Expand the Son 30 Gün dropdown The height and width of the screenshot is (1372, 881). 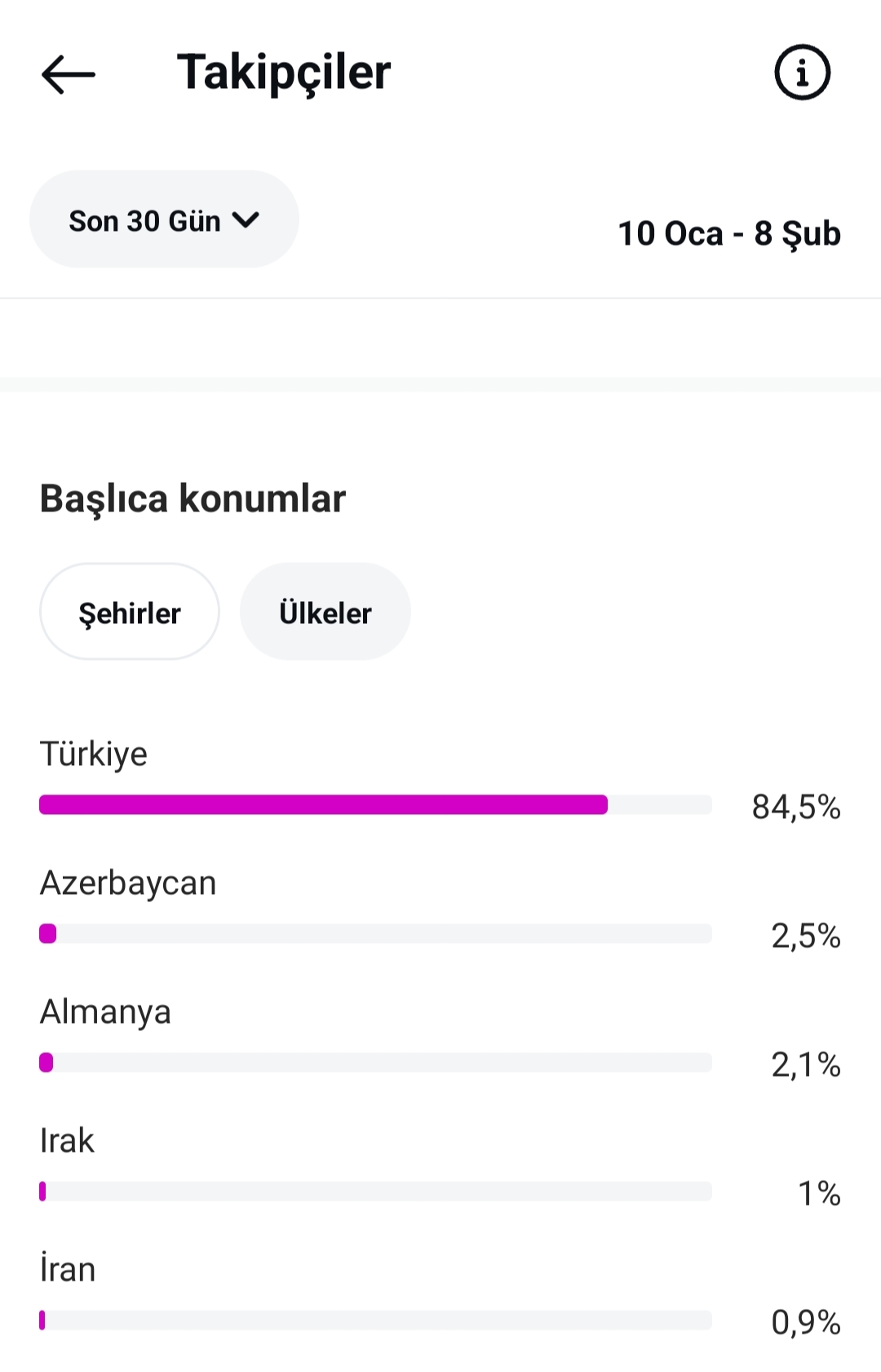[x=164, y=219]
